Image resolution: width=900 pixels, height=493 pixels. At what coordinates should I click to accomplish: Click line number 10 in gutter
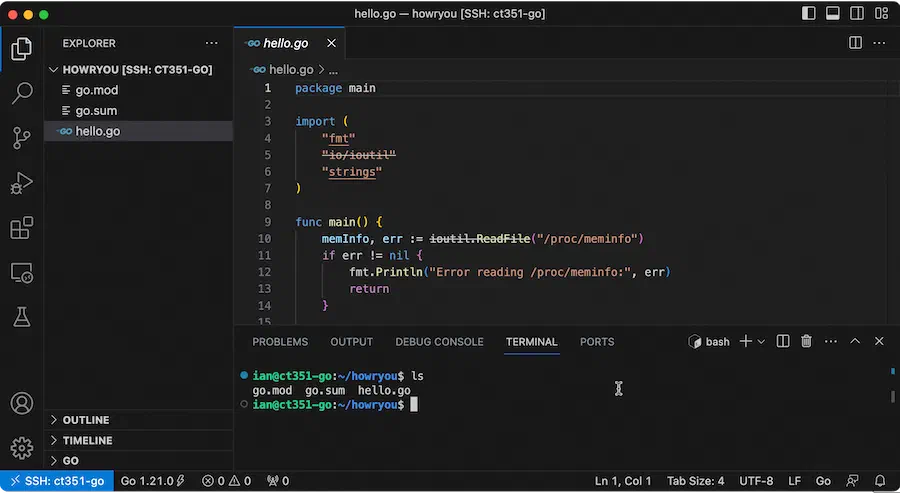click(264, 238)
